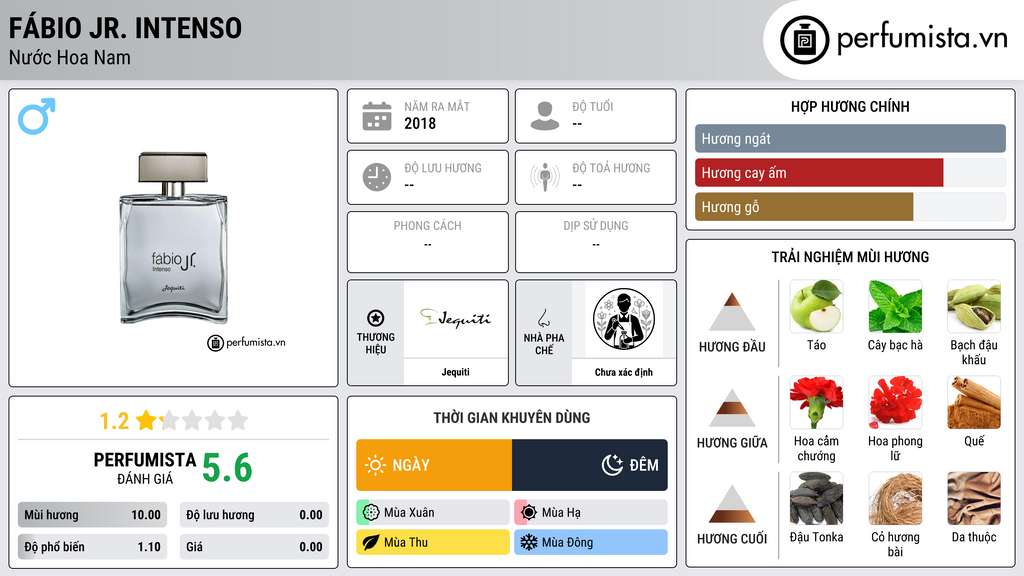Click the sun icon for Mùa Hạ
This screenshot has height=576, width=1024.
pos(529,513)
